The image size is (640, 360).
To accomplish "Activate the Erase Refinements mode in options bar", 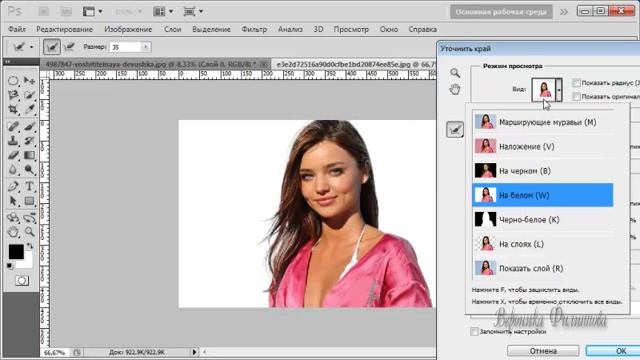I will 69,47.
